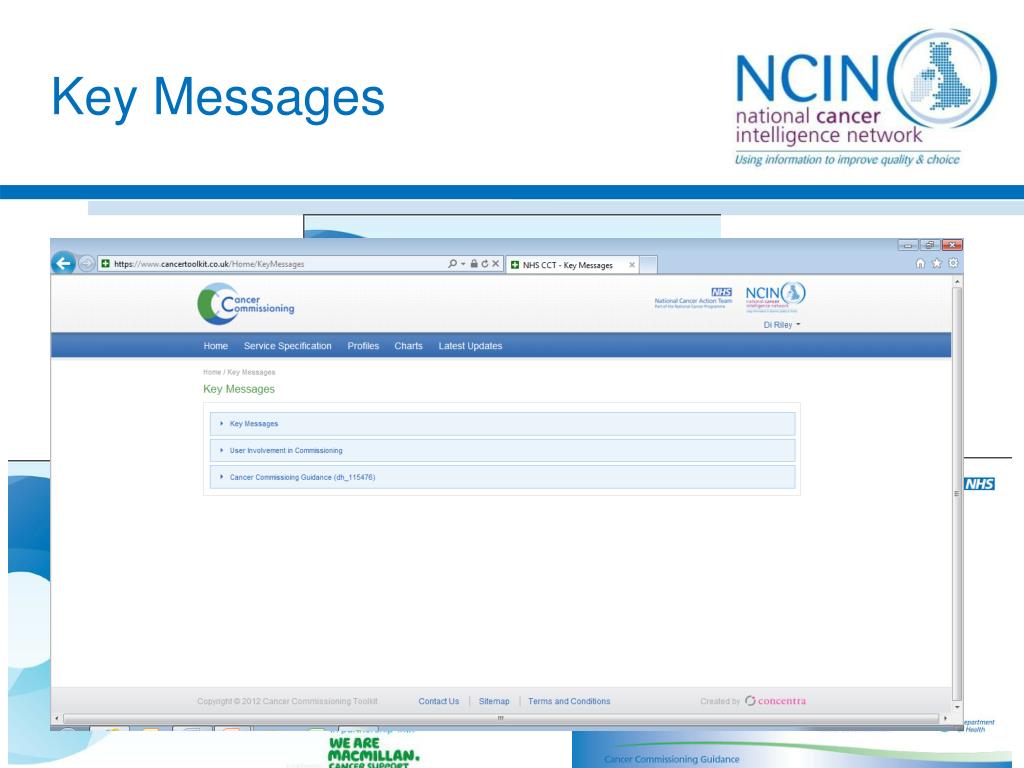Viewport: 1024px width, 768px height.
Task: Click the small NCIN logo on the webpage
Action: [775, 296]
